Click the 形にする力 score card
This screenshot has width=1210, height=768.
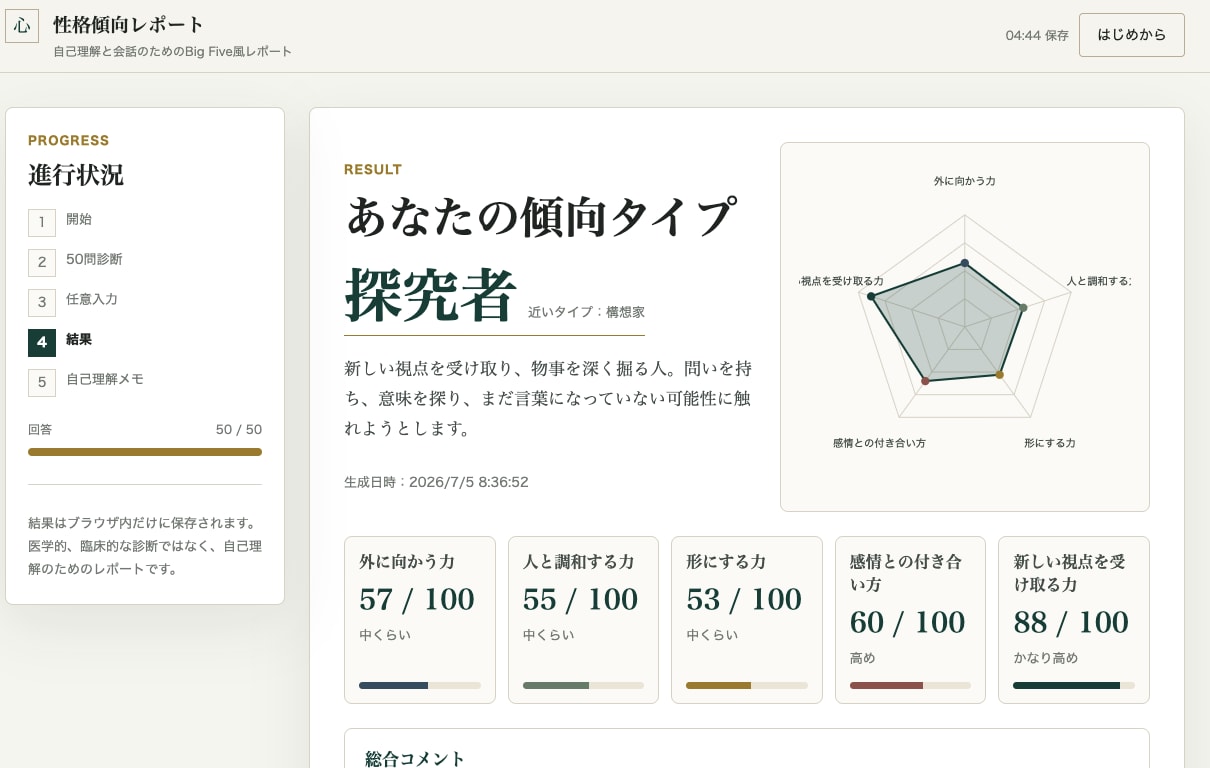(x=747, y=620)
